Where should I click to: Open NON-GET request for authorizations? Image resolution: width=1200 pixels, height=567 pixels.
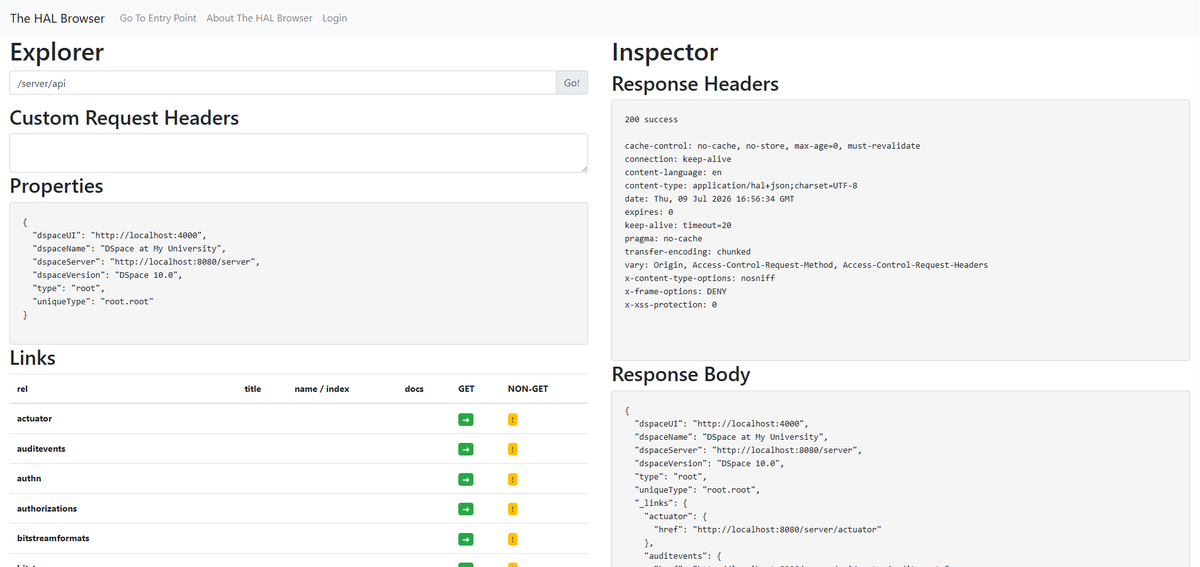(x=512, y=509)
